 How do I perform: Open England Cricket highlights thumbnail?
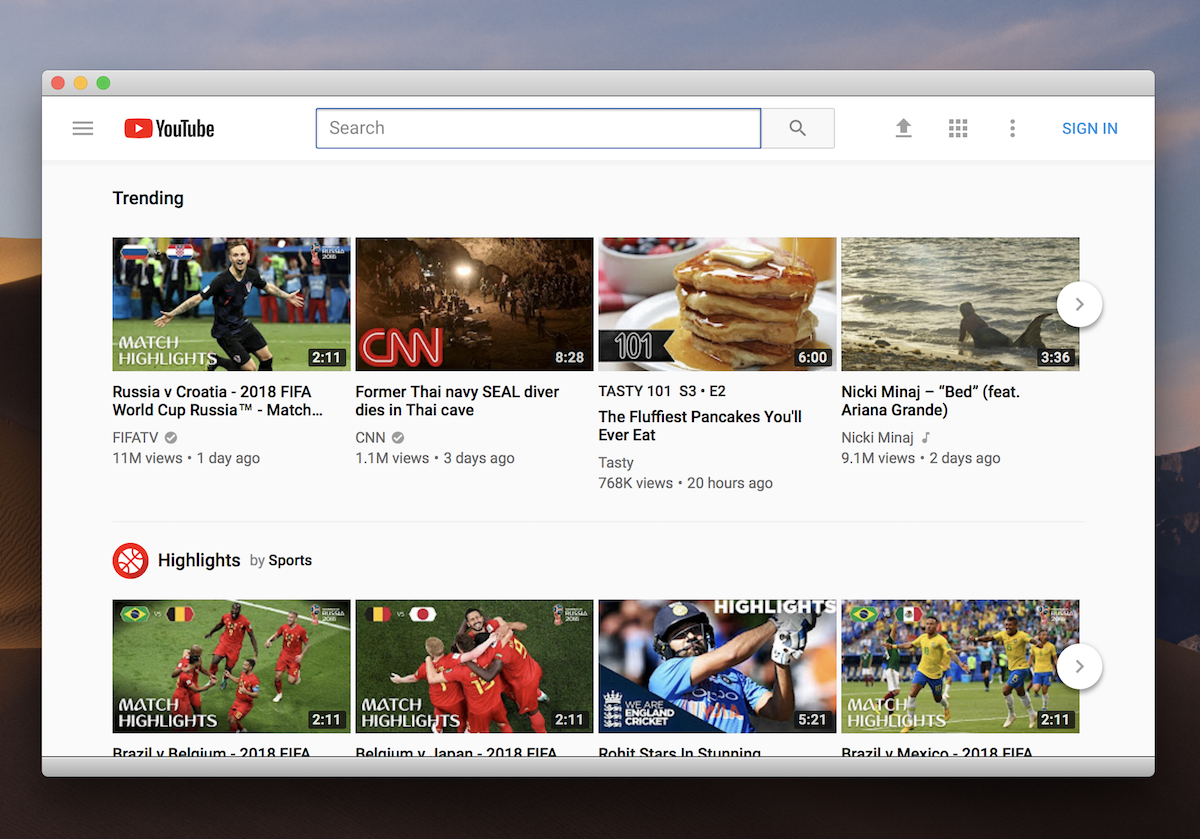tap(717, 666)
